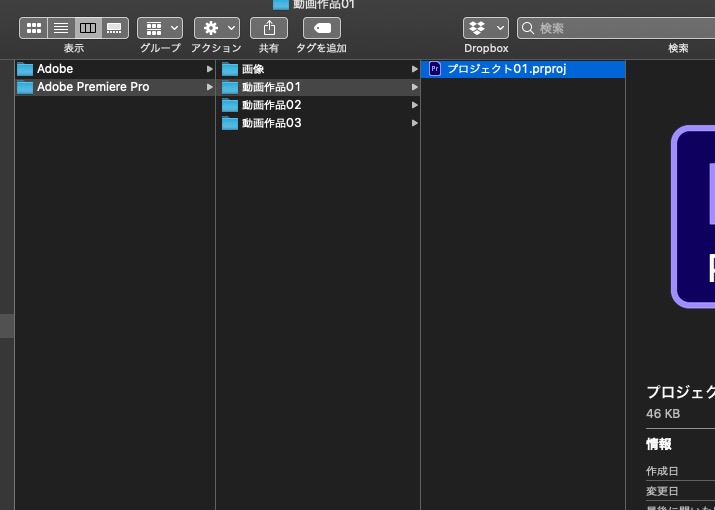Click the Add Tag icon
This screenshot has height=510, width=715.
321,28
